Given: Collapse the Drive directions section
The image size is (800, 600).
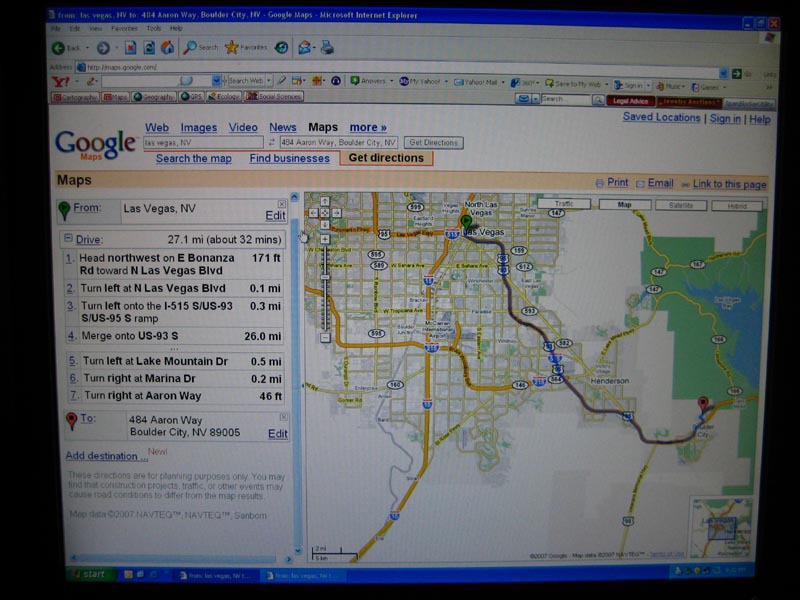Looking at the screenshot, I should (x=68, y=238).
